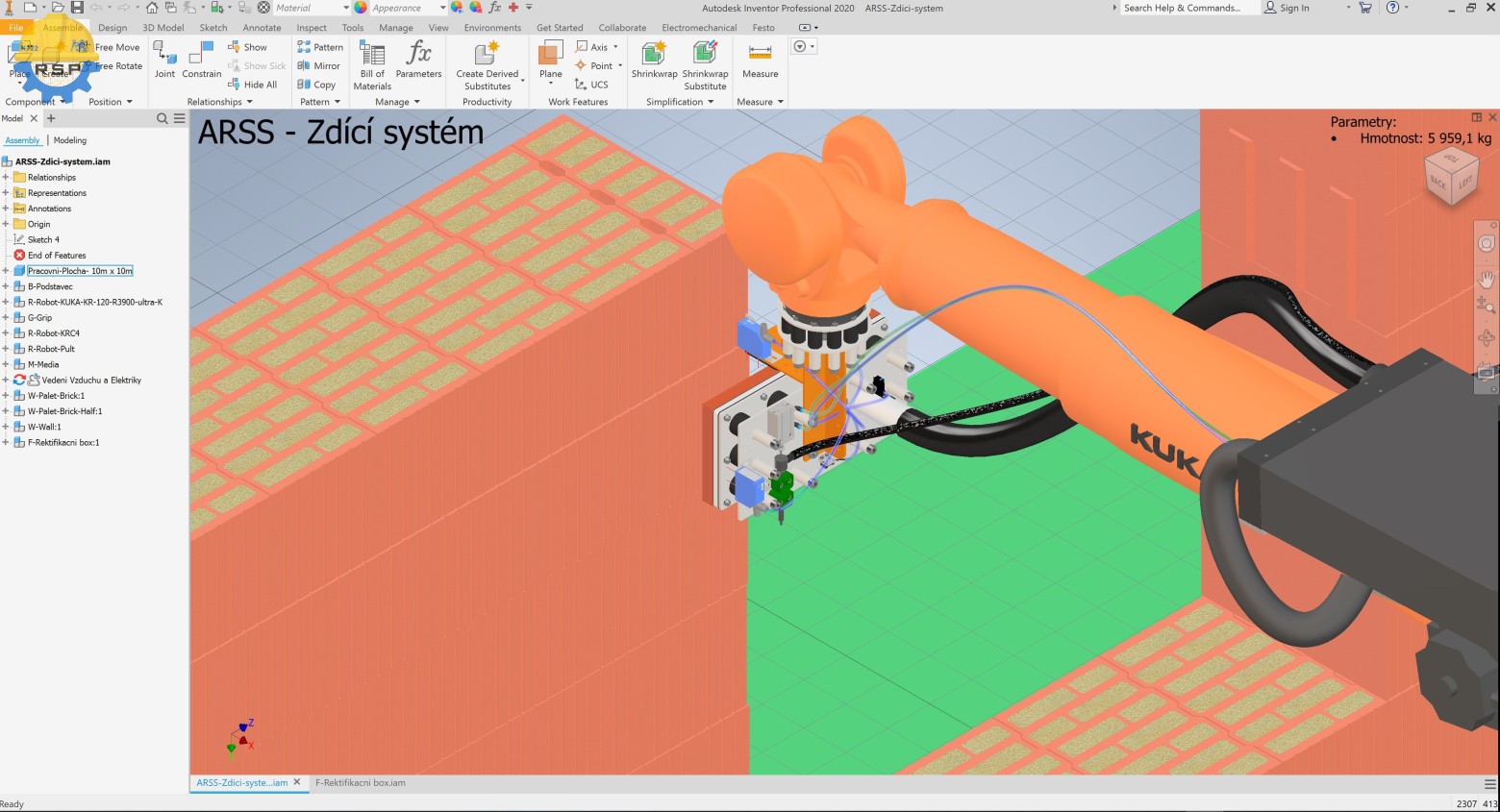The height and width of the screenshot is (812, 1500).
Task: Switch to Modeling browser view
Action: [70, 140]
